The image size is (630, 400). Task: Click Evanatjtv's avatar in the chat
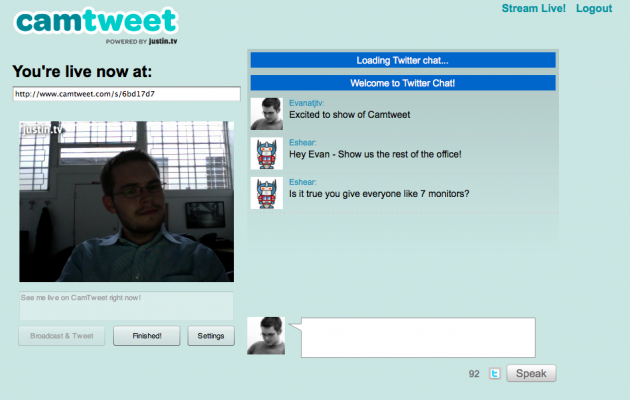point(267,114)
